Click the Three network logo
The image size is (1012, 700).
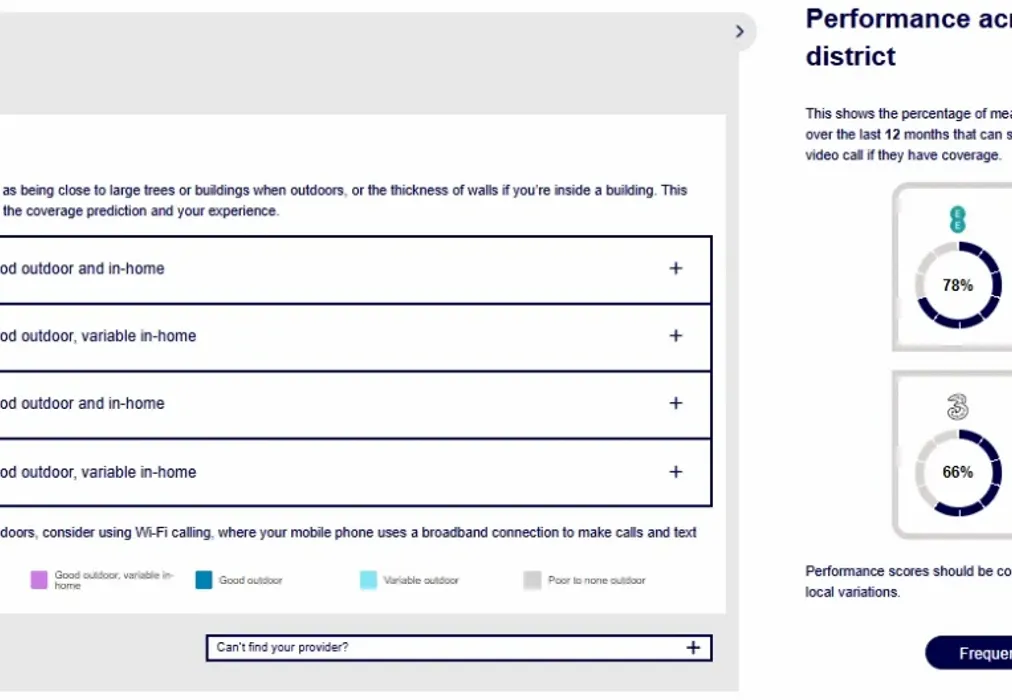coord(957,406)
